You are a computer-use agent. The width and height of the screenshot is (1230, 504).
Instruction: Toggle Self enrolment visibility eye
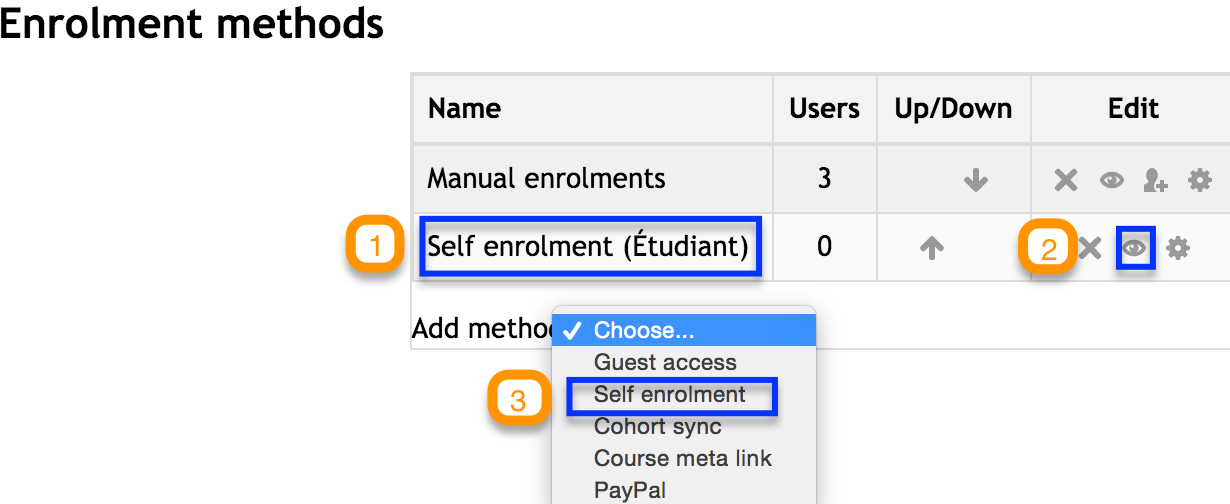pos(1134,248)
